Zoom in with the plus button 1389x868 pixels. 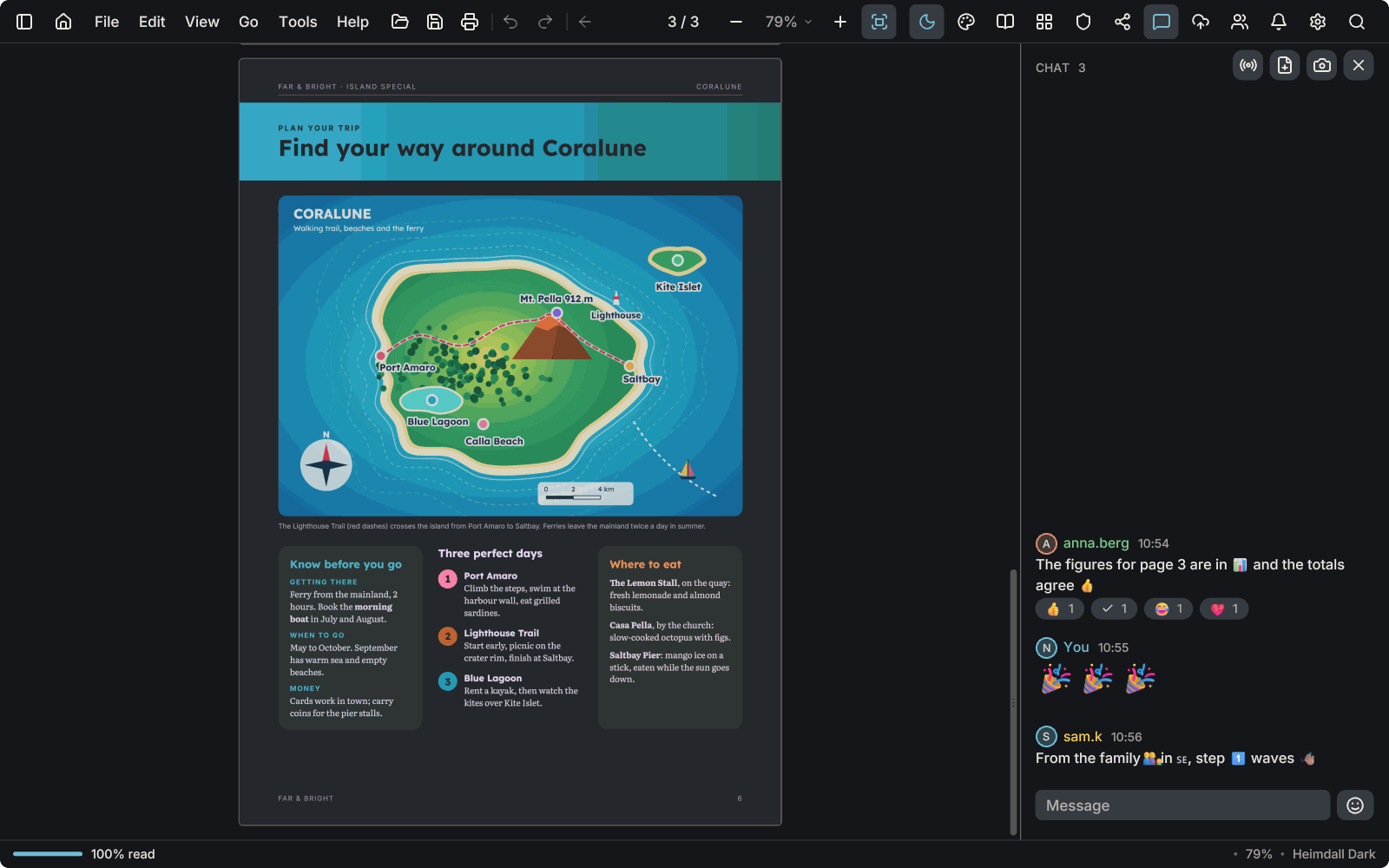(x=840, y=22)
